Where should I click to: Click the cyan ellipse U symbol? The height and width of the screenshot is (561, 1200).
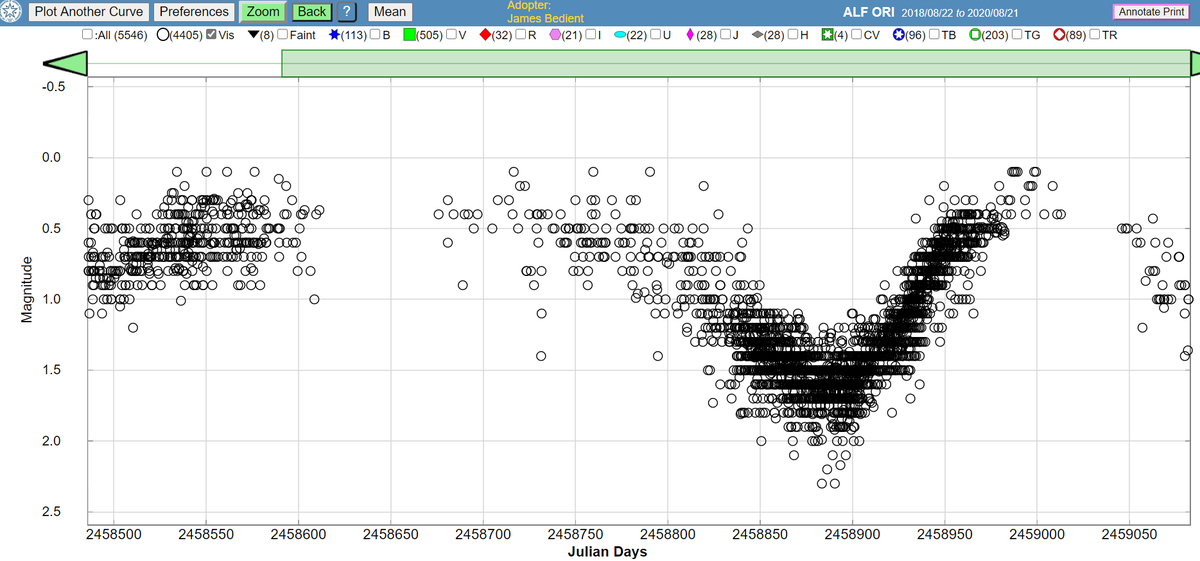620,35
